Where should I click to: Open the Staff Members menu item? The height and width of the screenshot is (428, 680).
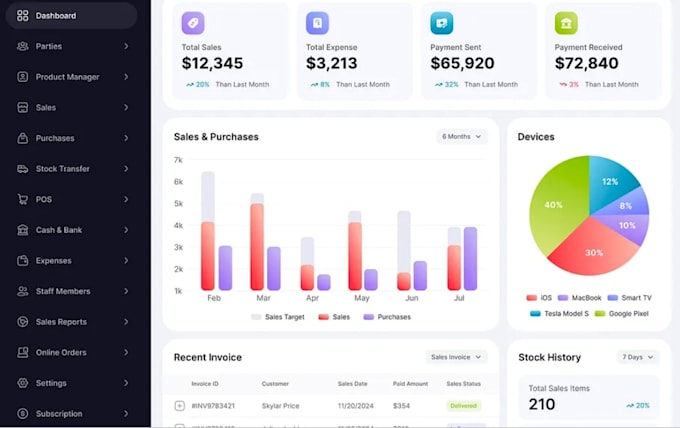pos(72,291)
